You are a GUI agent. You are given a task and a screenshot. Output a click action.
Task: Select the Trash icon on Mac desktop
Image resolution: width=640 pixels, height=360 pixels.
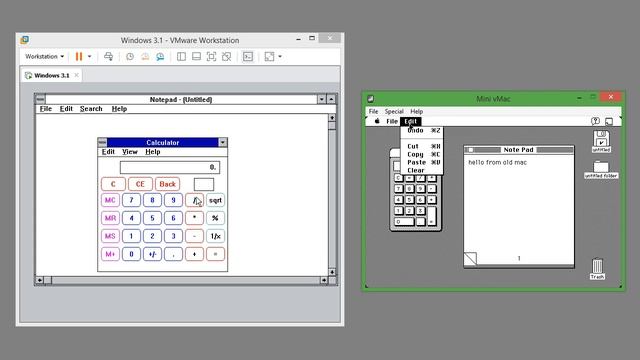[x=597, y=269]
